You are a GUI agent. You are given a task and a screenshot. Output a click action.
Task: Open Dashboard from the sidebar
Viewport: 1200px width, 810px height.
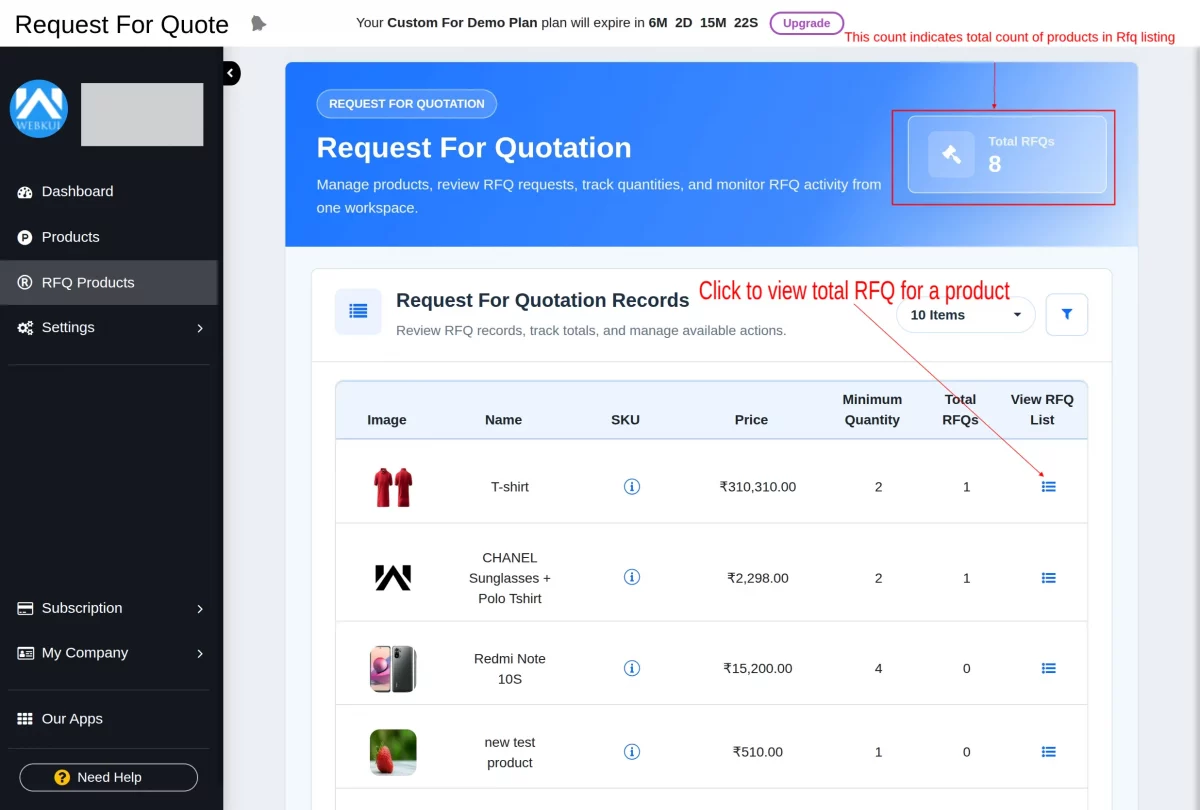pos(109,192)
